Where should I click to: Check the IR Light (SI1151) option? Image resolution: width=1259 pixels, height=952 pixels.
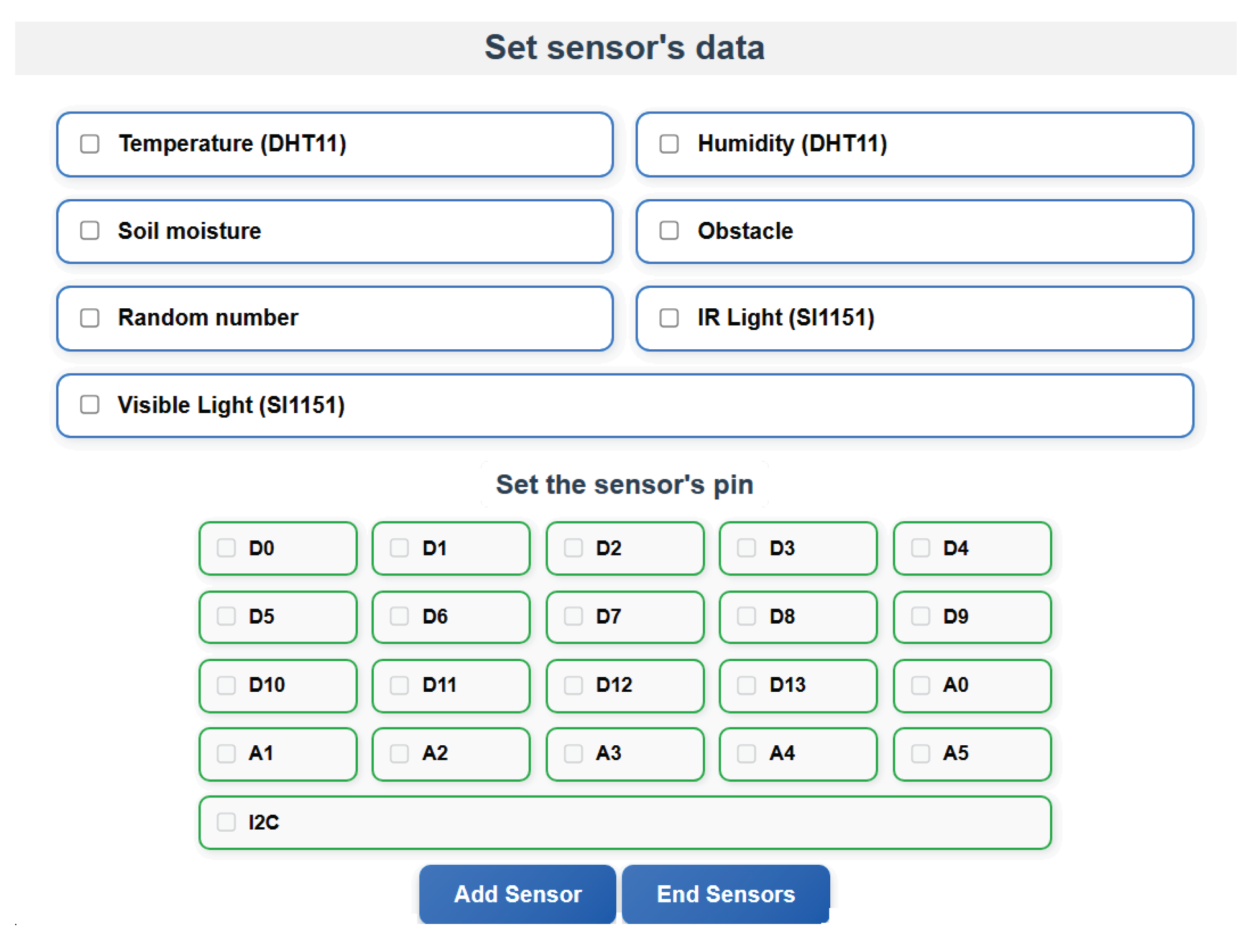click(669, 318)
